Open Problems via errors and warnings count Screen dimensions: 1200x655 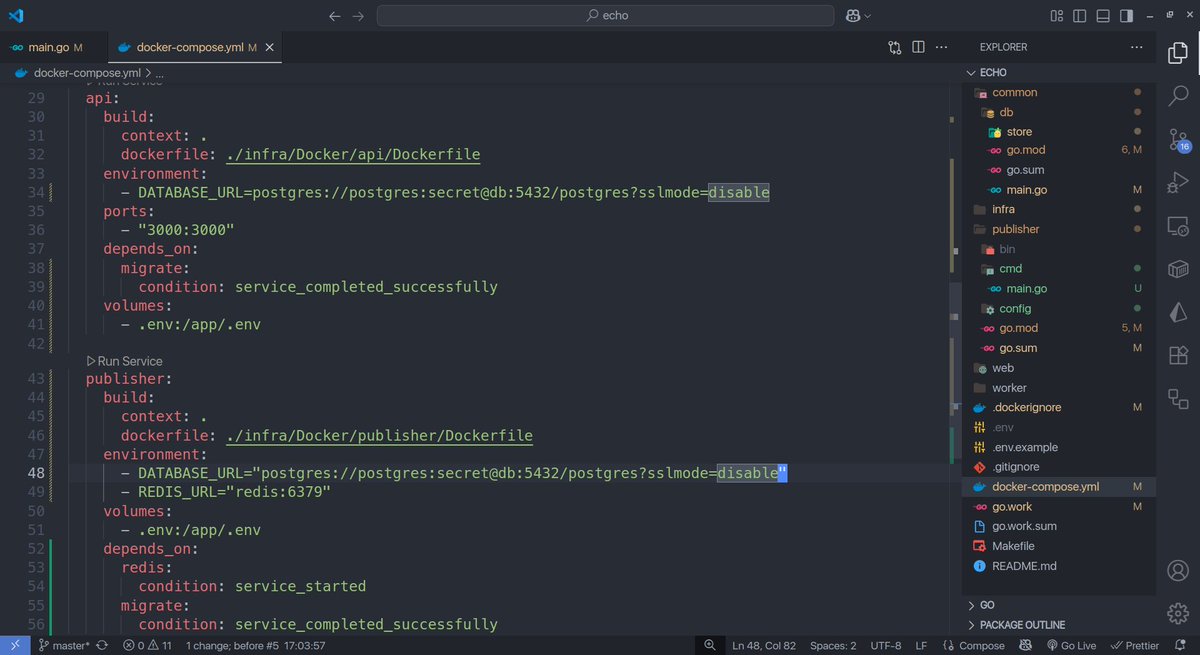point(148,645)
